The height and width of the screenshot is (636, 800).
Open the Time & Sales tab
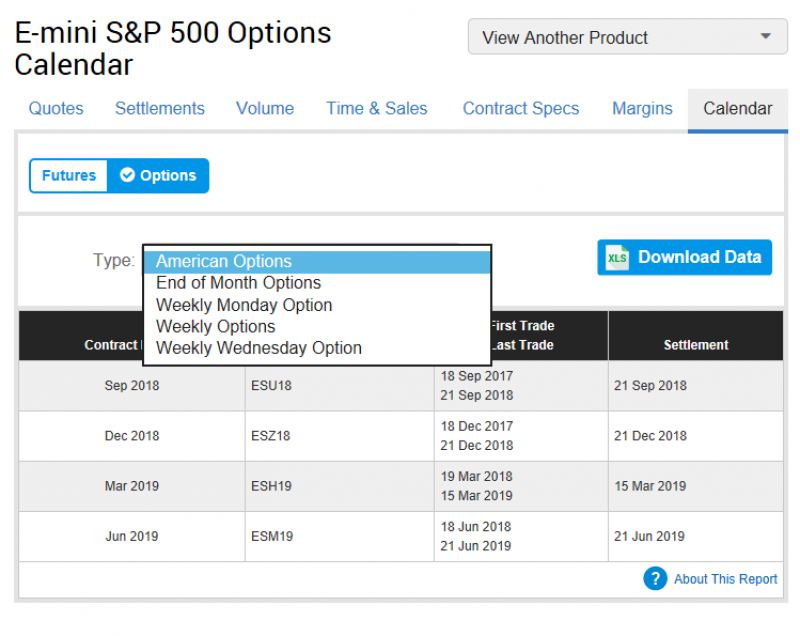point(377,109)
